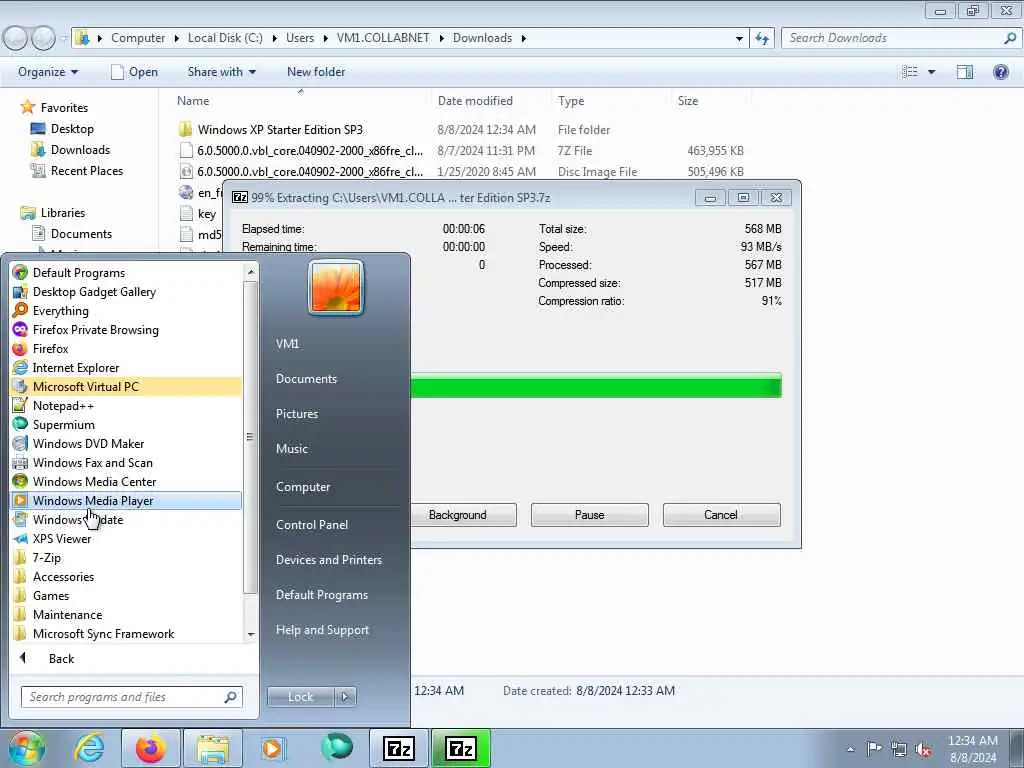Sort by the Date modified column

pyautogui.click(x=475, y=101)
